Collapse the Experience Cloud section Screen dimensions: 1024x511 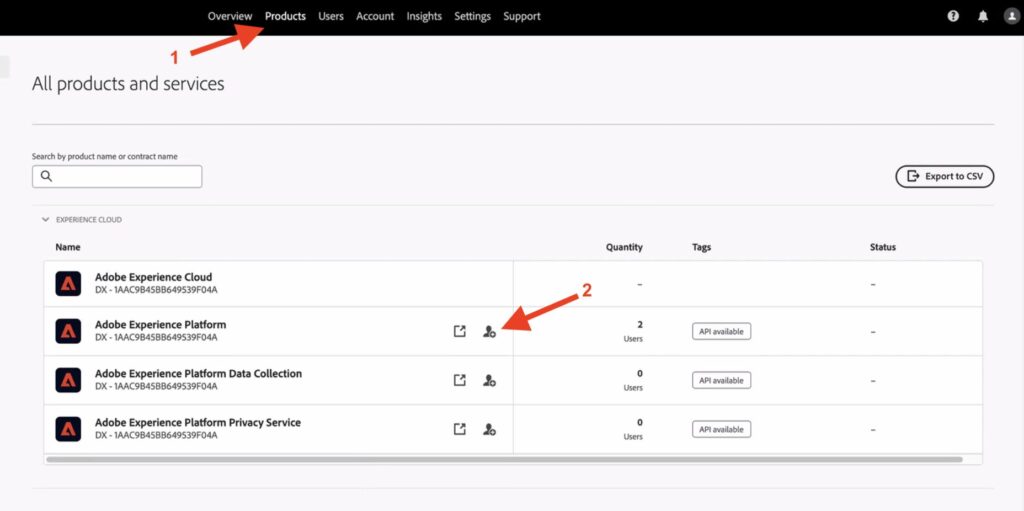coord(45,220)
